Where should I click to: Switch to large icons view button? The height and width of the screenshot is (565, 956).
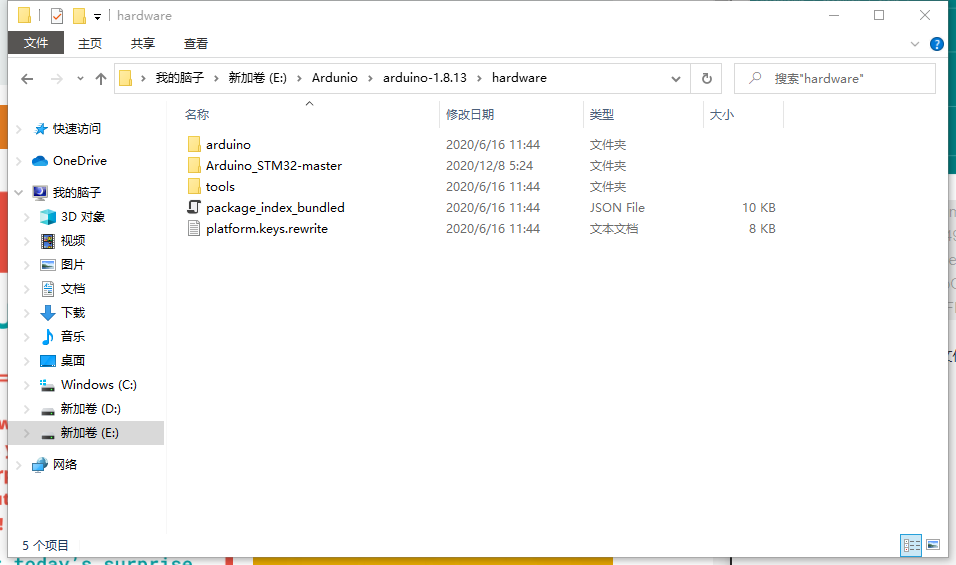tap(933, 545)
